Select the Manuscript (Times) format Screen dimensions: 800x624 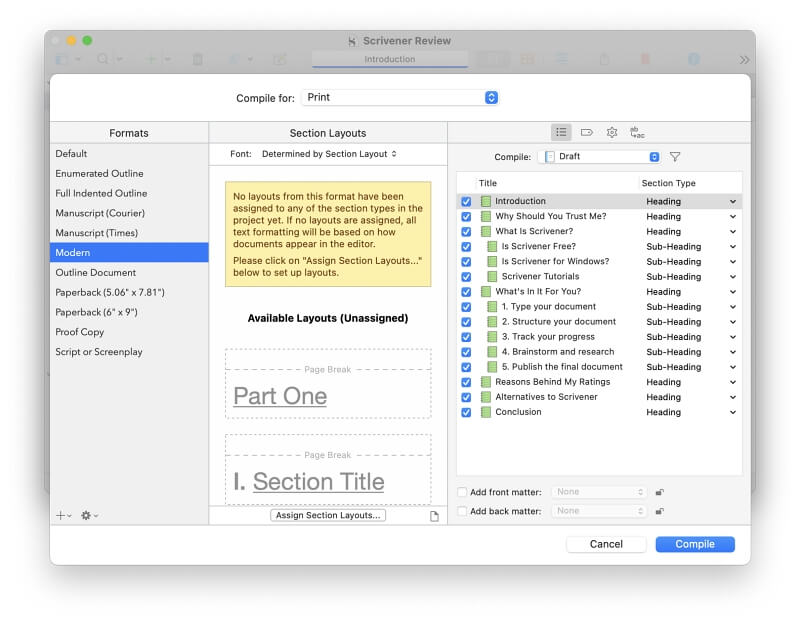point(129,233)
